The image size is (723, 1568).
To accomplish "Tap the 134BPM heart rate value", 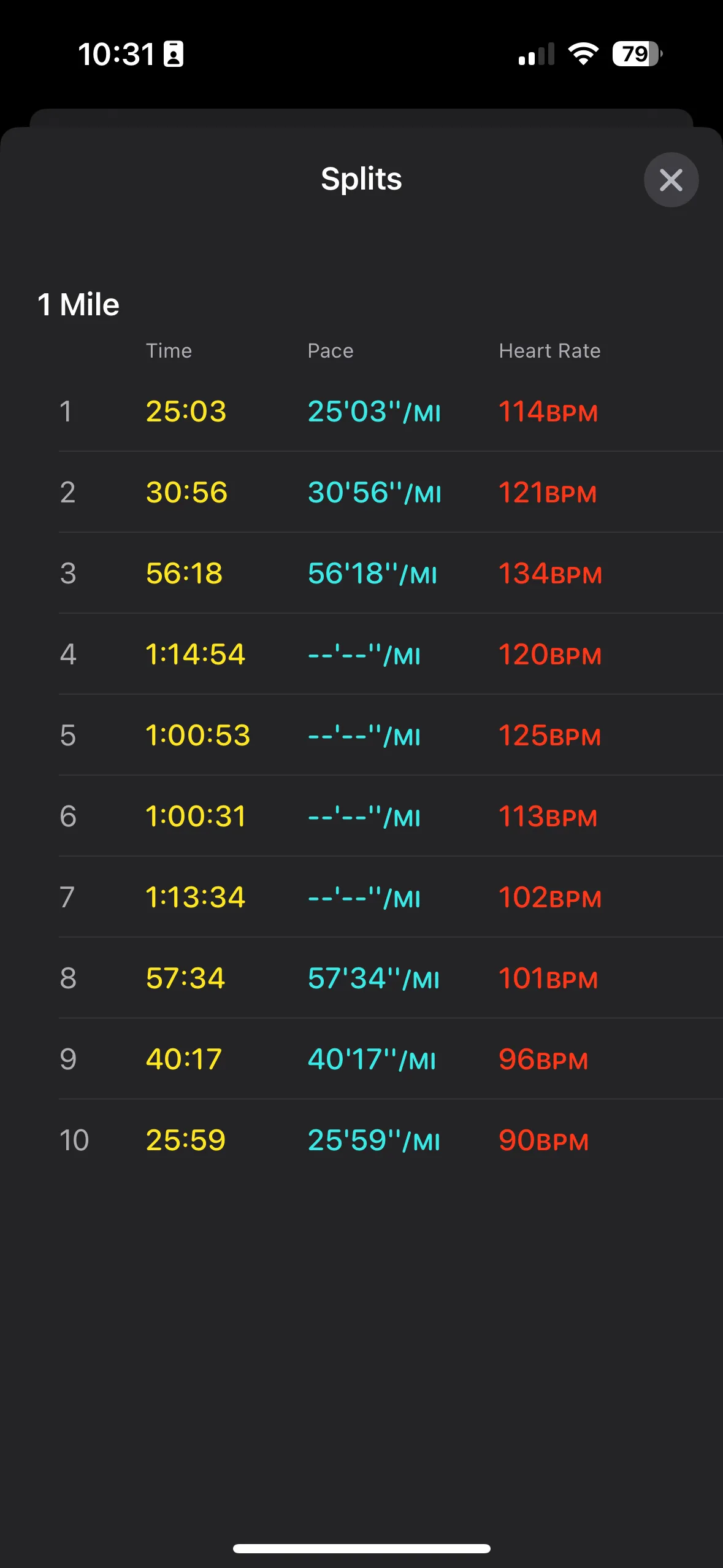I will tap(549, 574).
